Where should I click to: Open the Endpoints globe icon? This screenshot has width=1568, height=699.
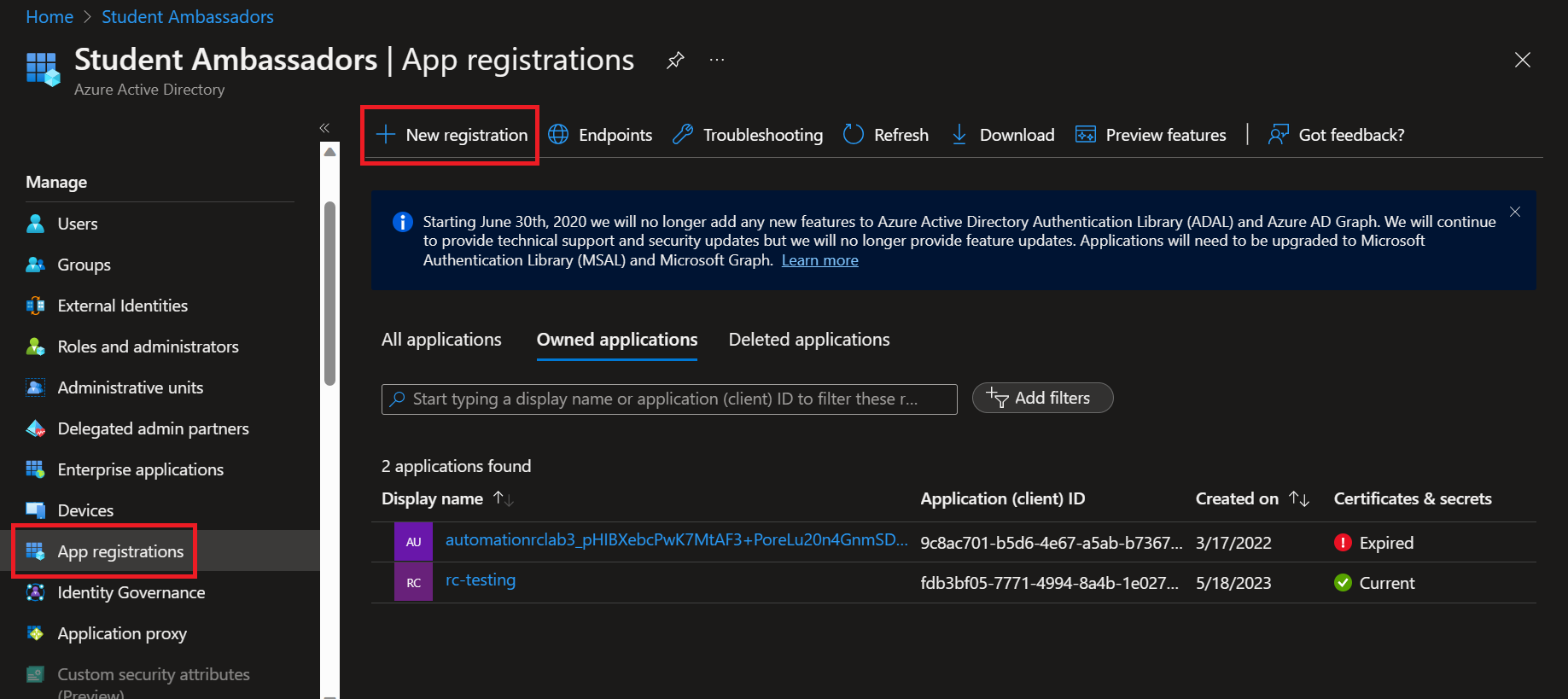tap(558, 135)
